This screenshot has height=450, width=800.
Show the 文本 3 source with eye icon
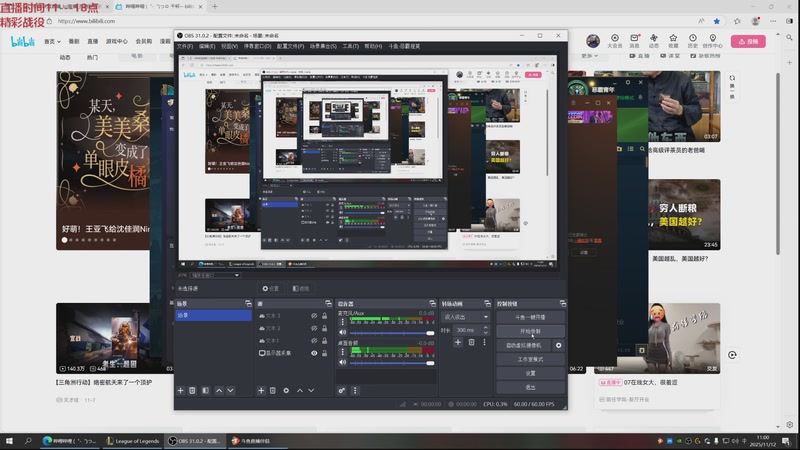[314, 316]
